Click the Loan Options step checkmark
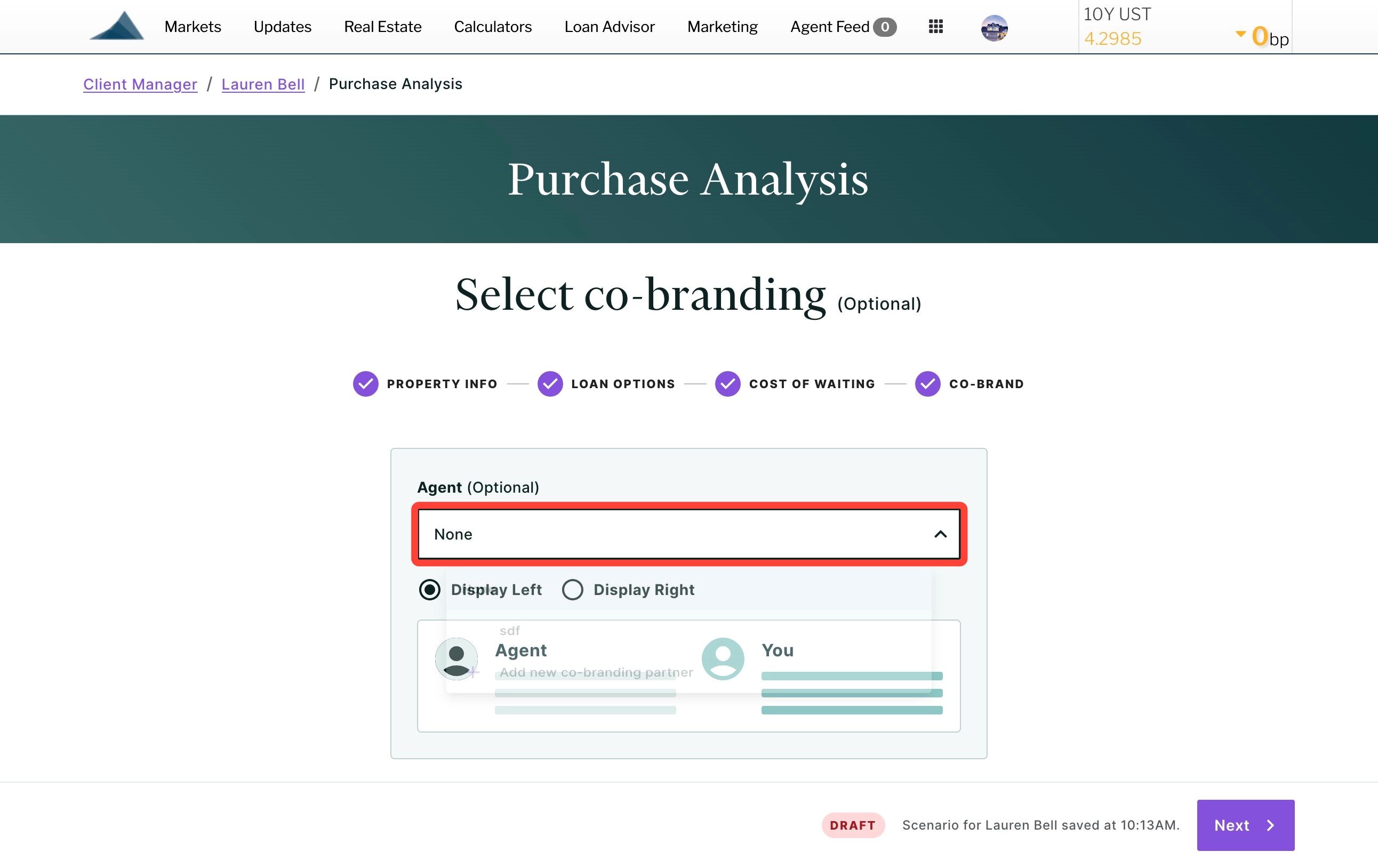Screen dimensions: 1378x868 pos(550,384)
